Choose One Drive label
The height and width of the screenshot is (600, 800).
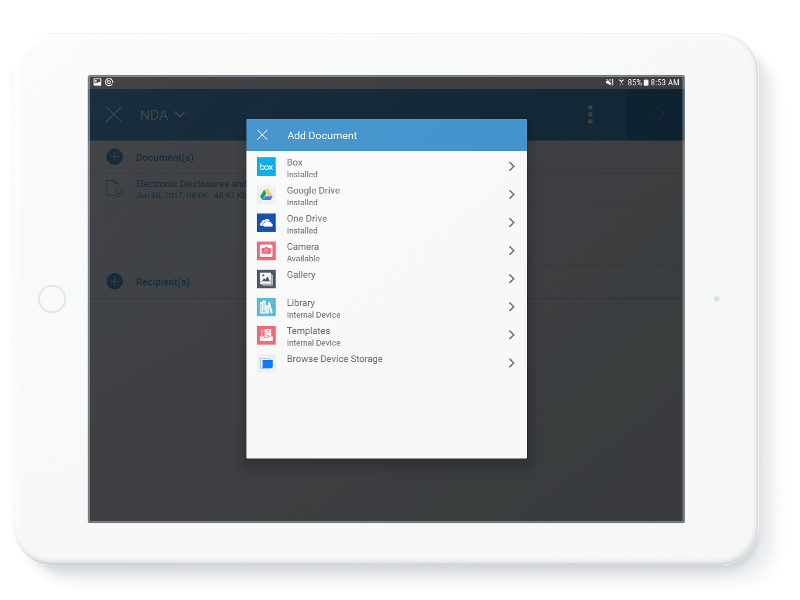pos(307,218)
